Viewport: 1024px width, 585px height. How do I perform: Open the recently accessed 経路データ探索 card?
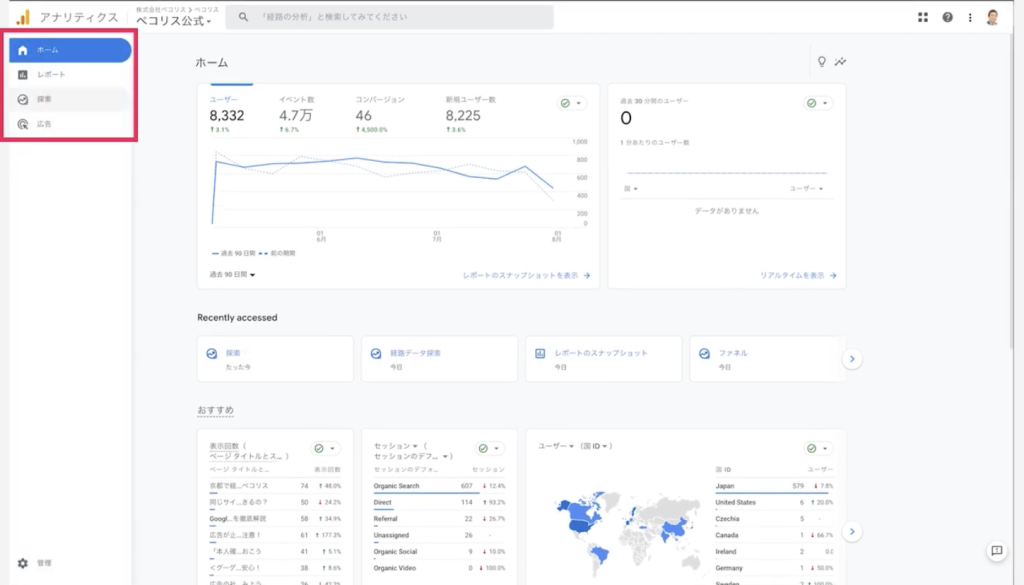tap(440, 359)
